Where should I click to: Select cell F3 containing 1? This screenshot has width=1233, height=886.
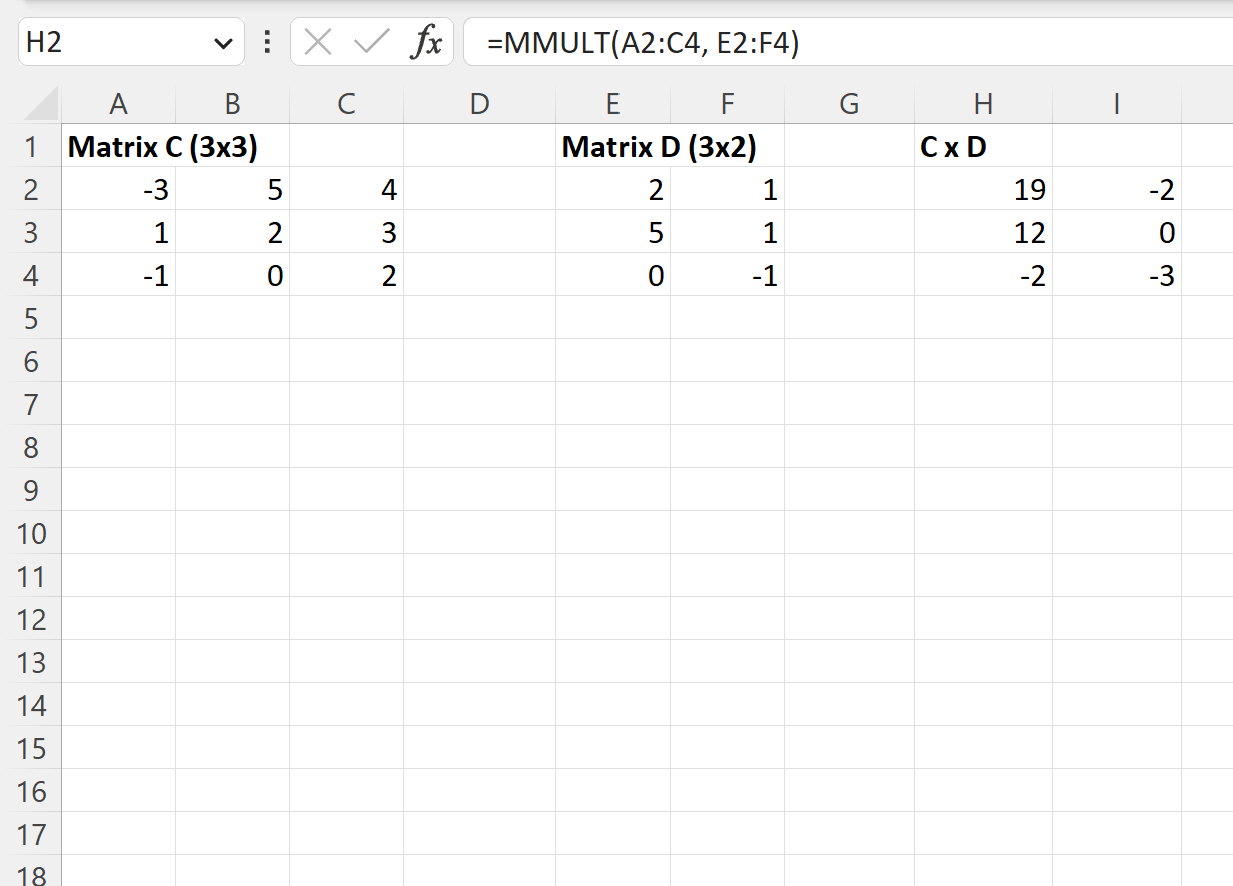coord(727,232)
